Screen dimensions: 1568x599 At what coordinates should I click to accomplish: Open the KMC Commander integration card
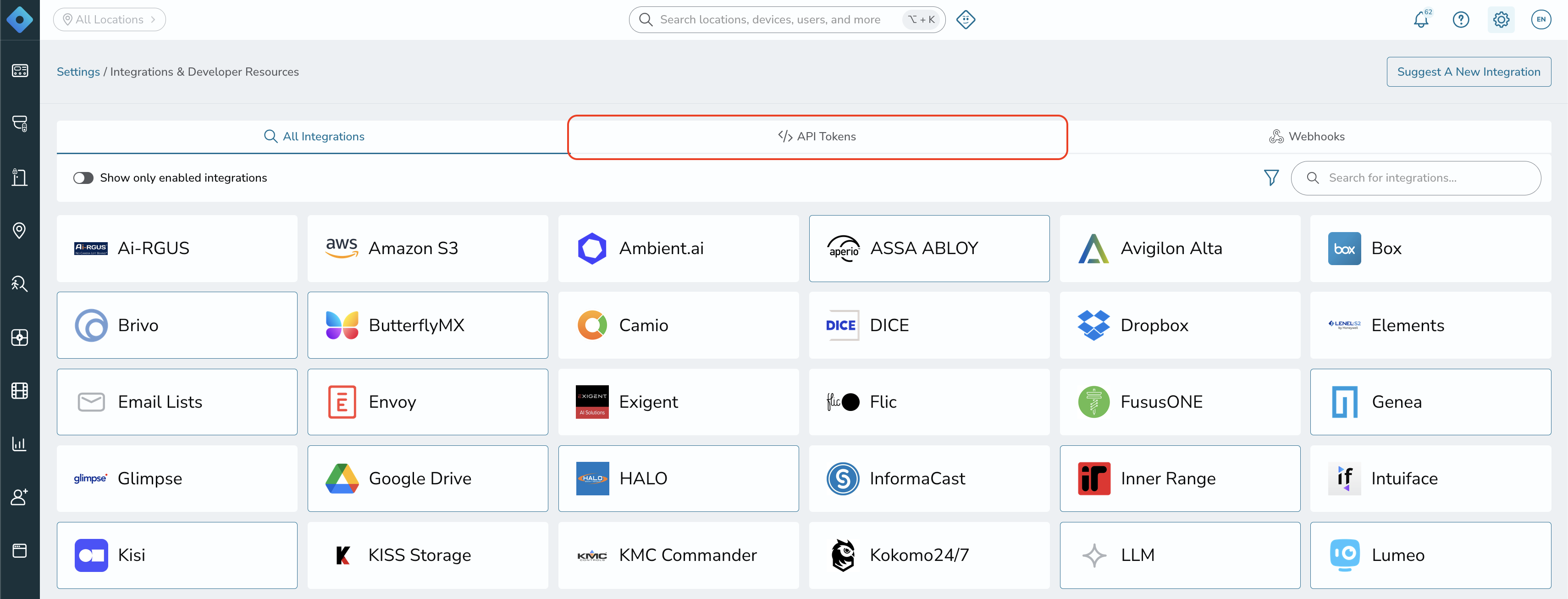pos(679,555)
